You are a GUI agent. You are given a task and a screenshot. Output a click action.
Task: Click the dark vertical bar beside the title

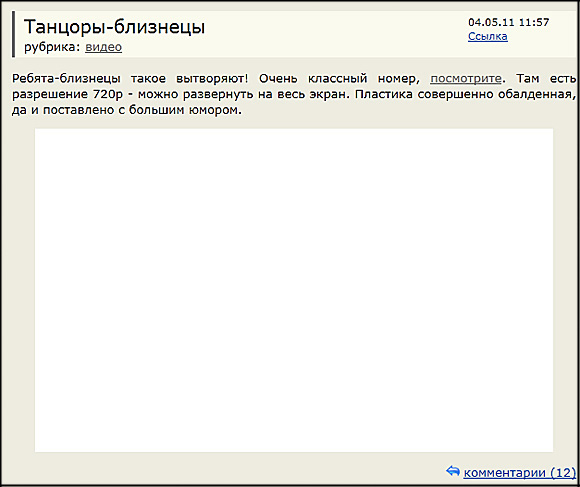(x=14, y=34)
